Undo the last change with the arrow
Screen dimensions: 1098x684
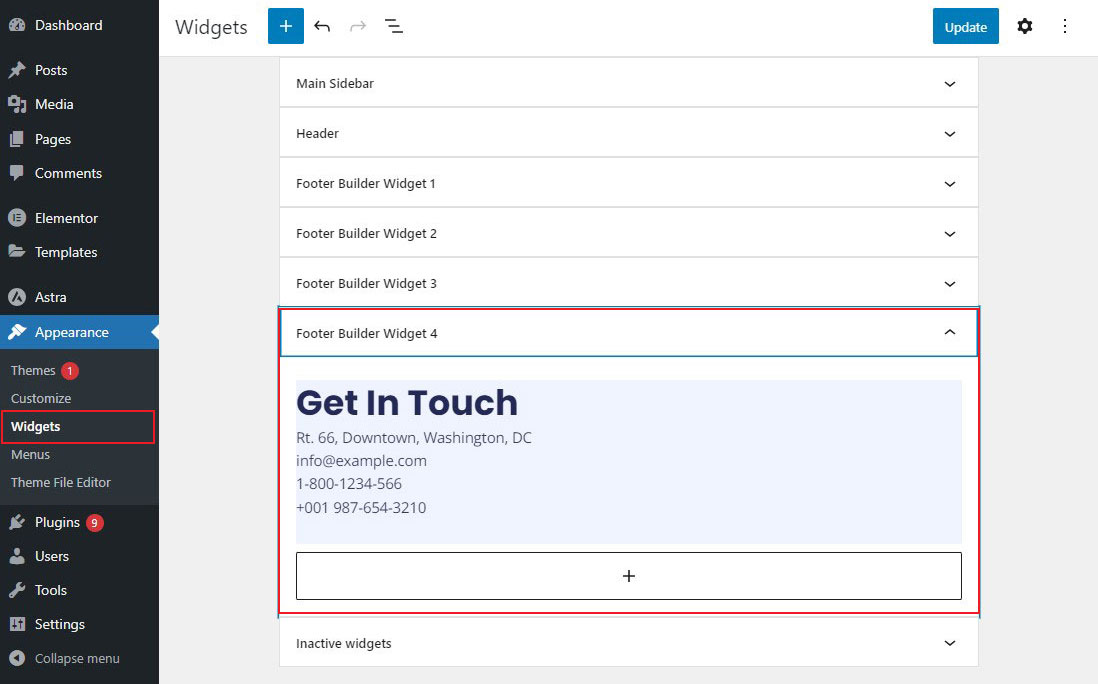tap(322, 27)
